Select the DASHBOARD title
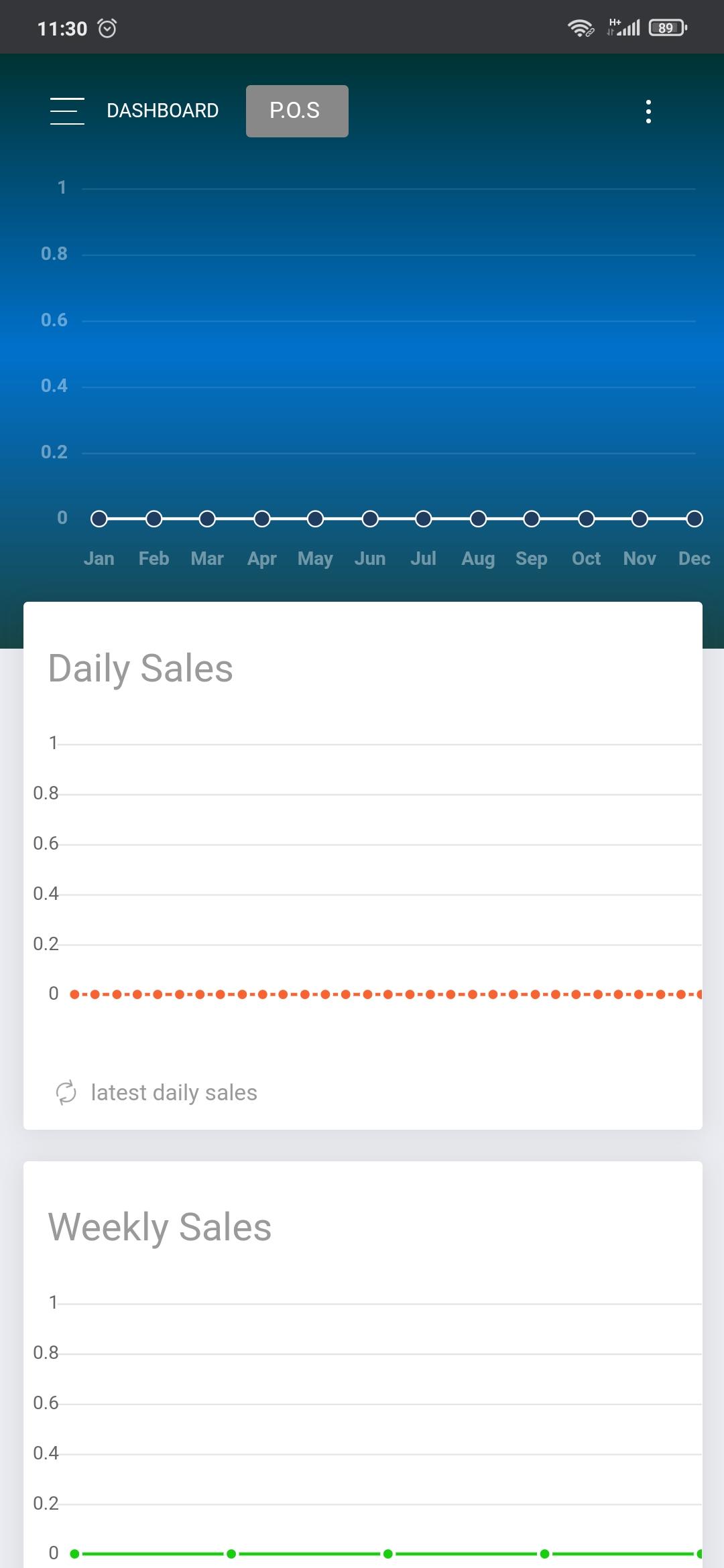Viewport: 724px width, 1568px height. click(x=163, y=111)
